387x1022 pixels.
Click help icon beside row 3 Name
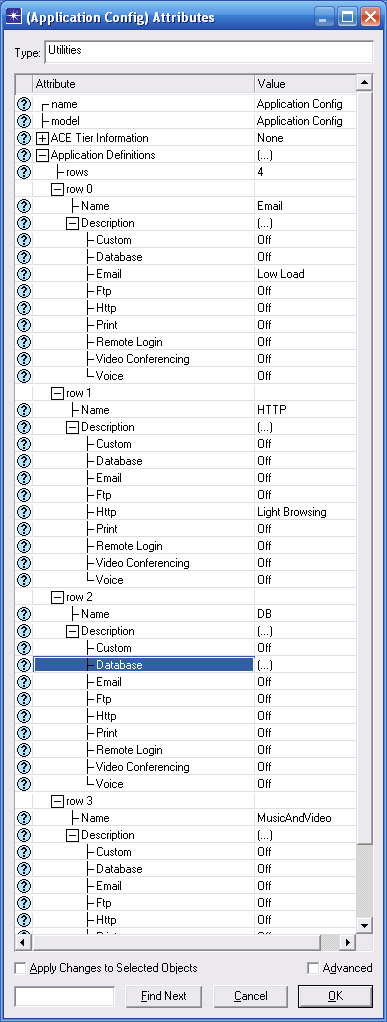click(23, 818)
